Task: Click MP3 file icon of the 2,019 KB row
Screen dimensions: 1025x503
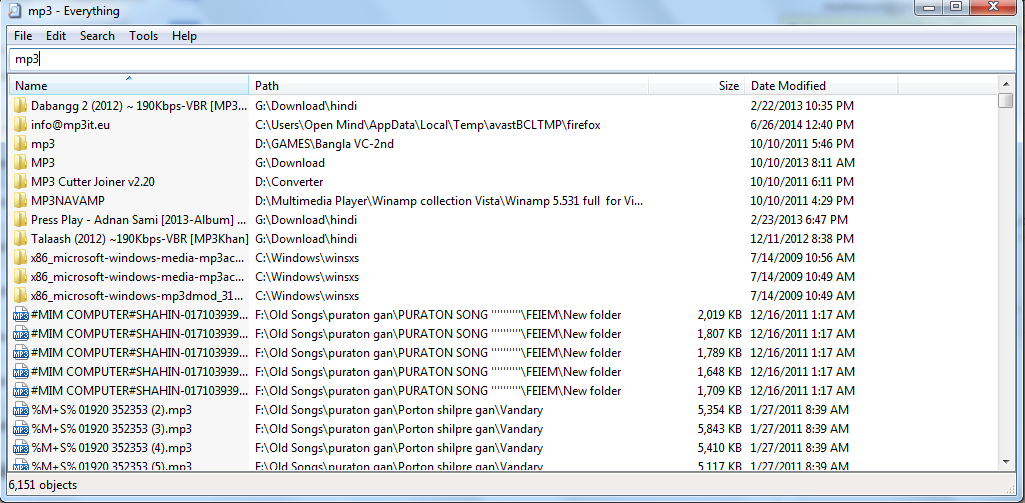Action: pos(20,315)
